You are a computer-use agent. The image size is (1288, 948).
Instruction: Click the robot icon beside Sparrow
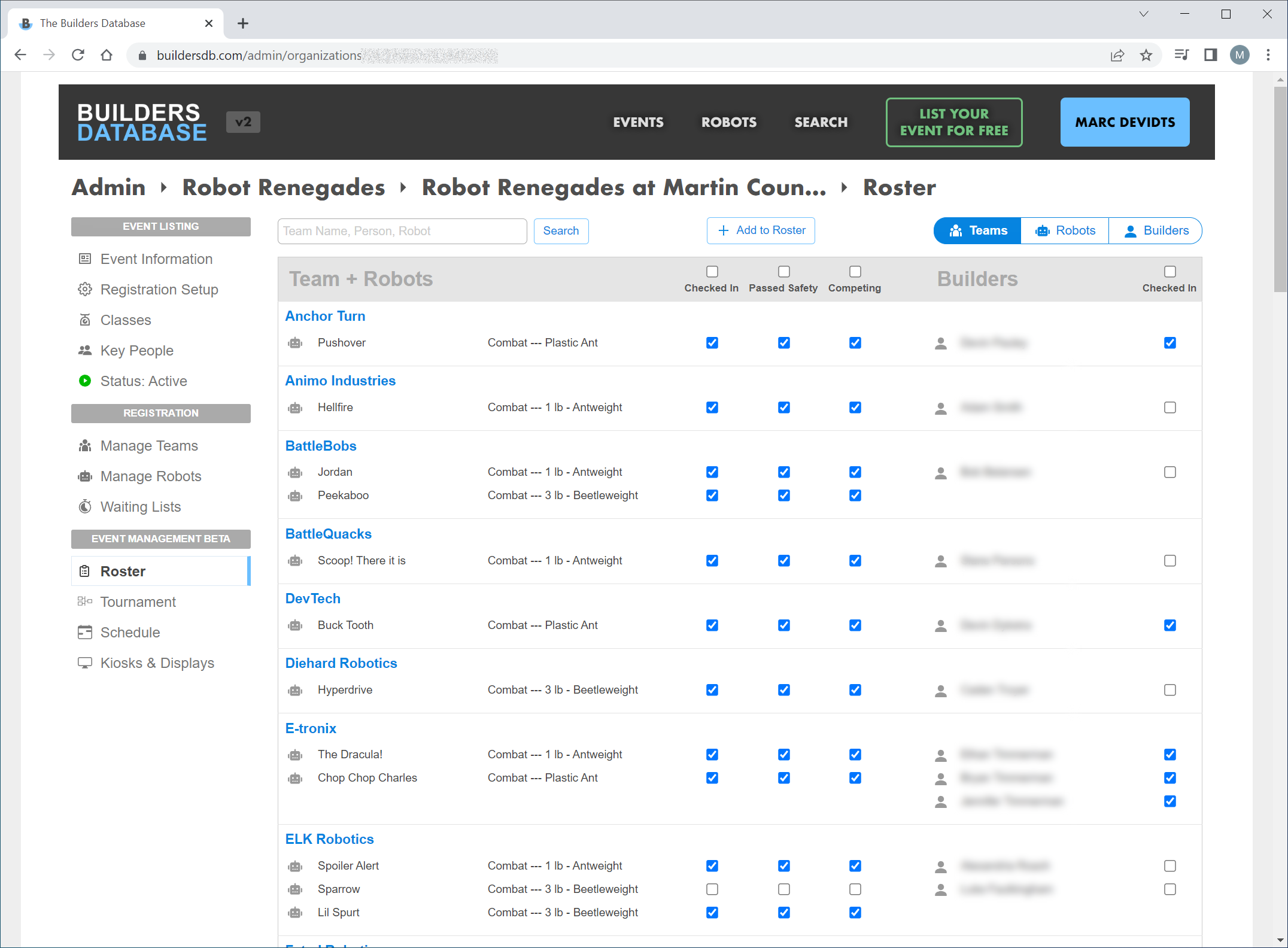point(295,889)
